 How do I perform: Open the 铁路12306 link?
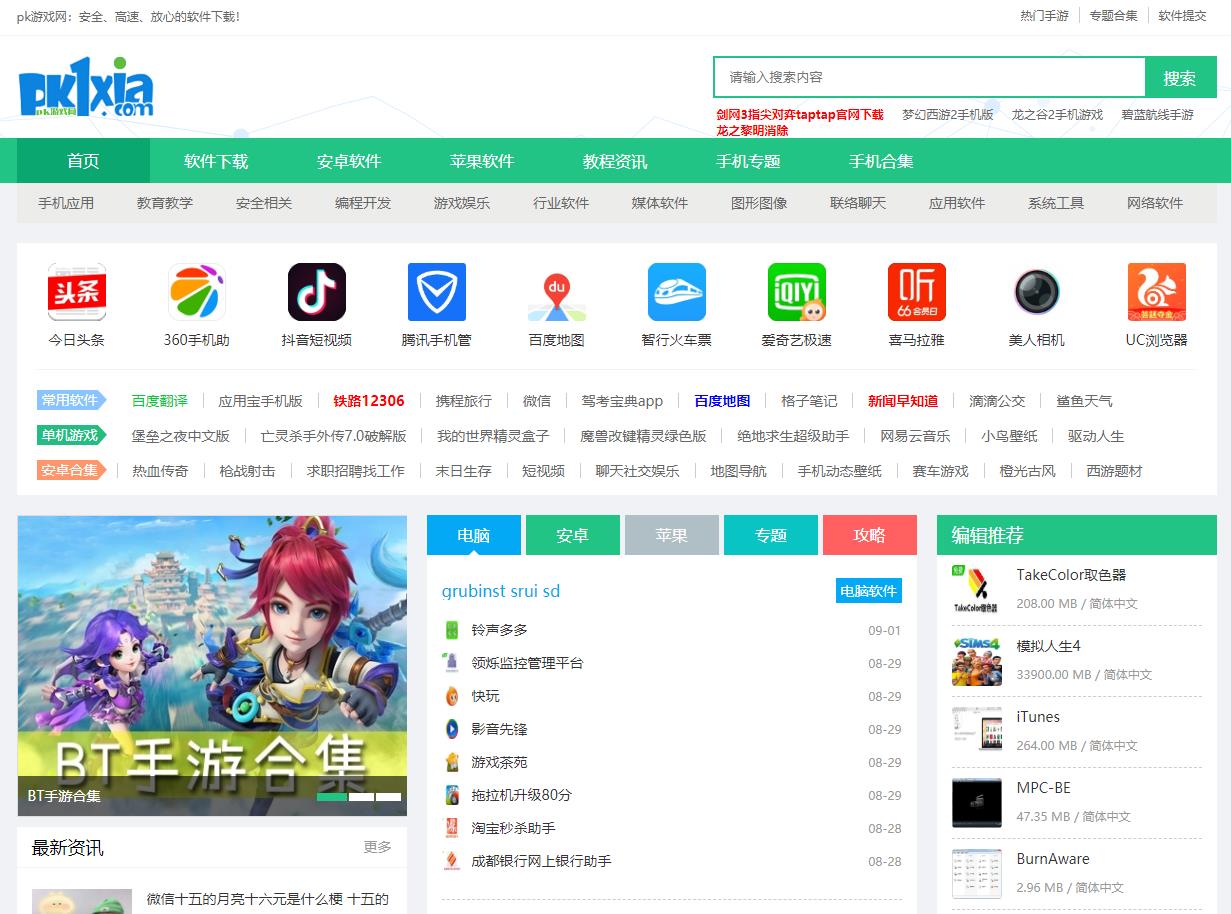(369, 401)
